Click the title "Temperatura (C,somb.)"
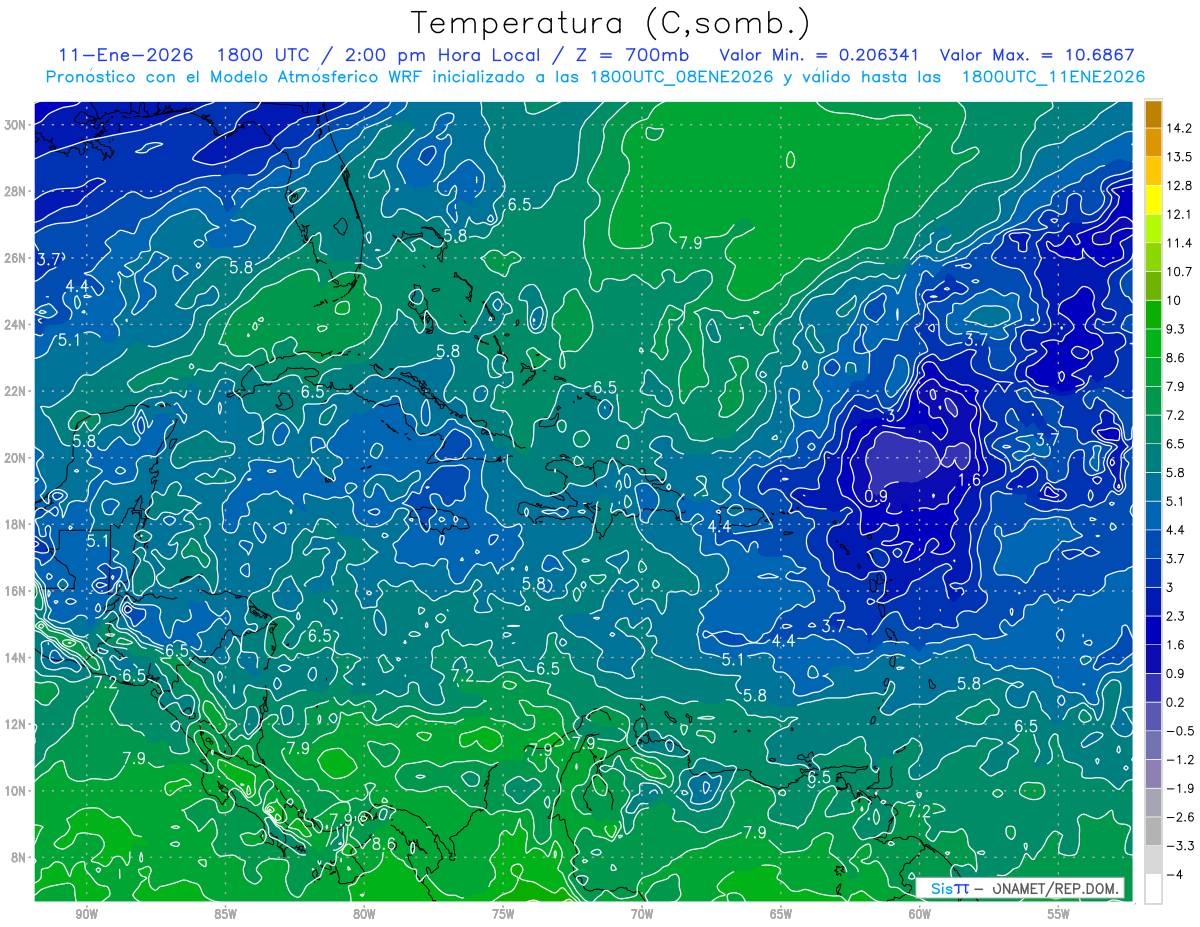The width and height of the screenshot is (1200, 927). [x=611, y=23]
